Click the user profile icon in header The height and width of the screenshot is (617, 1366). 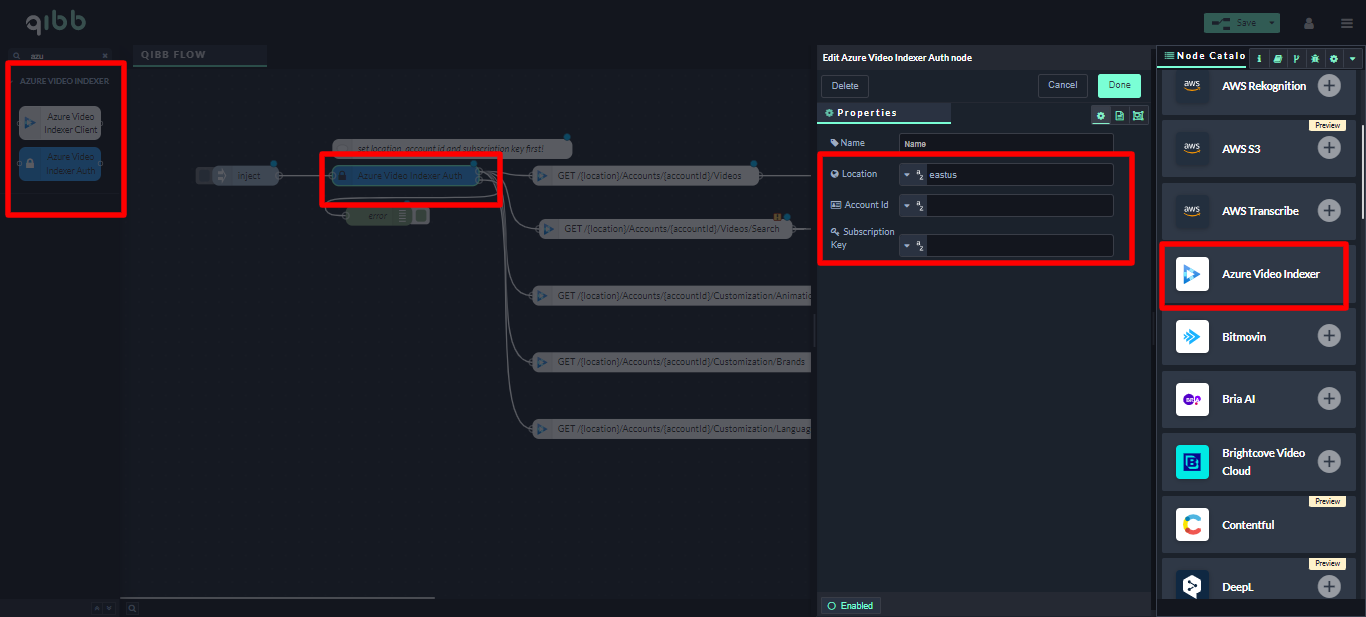[x=1309, y=23]
